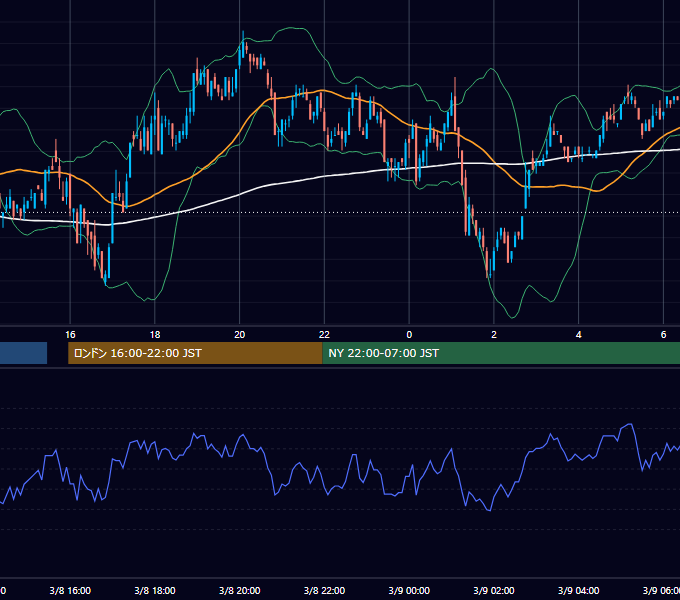The width and height of the screenshot is (680, 600).
Task: Click the 3/8 18:00 time label
Action: (x=155, y=590)
